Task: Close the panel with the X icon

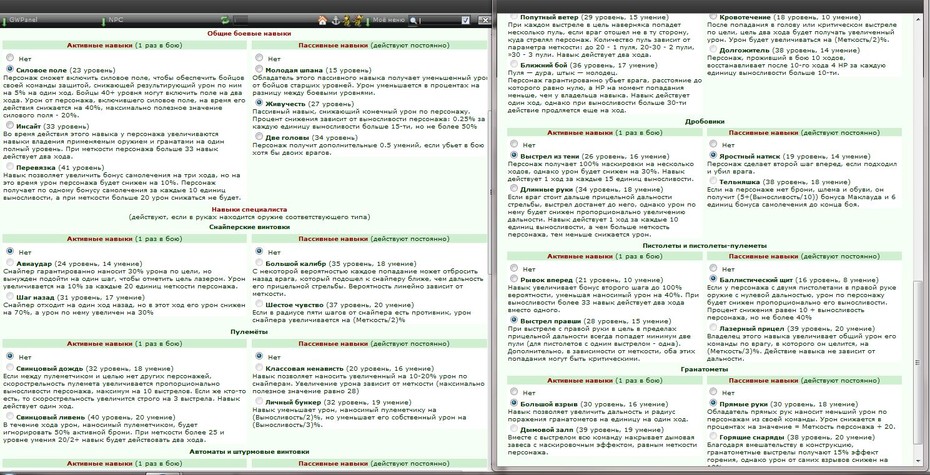Action: click(x=483, y=21)
